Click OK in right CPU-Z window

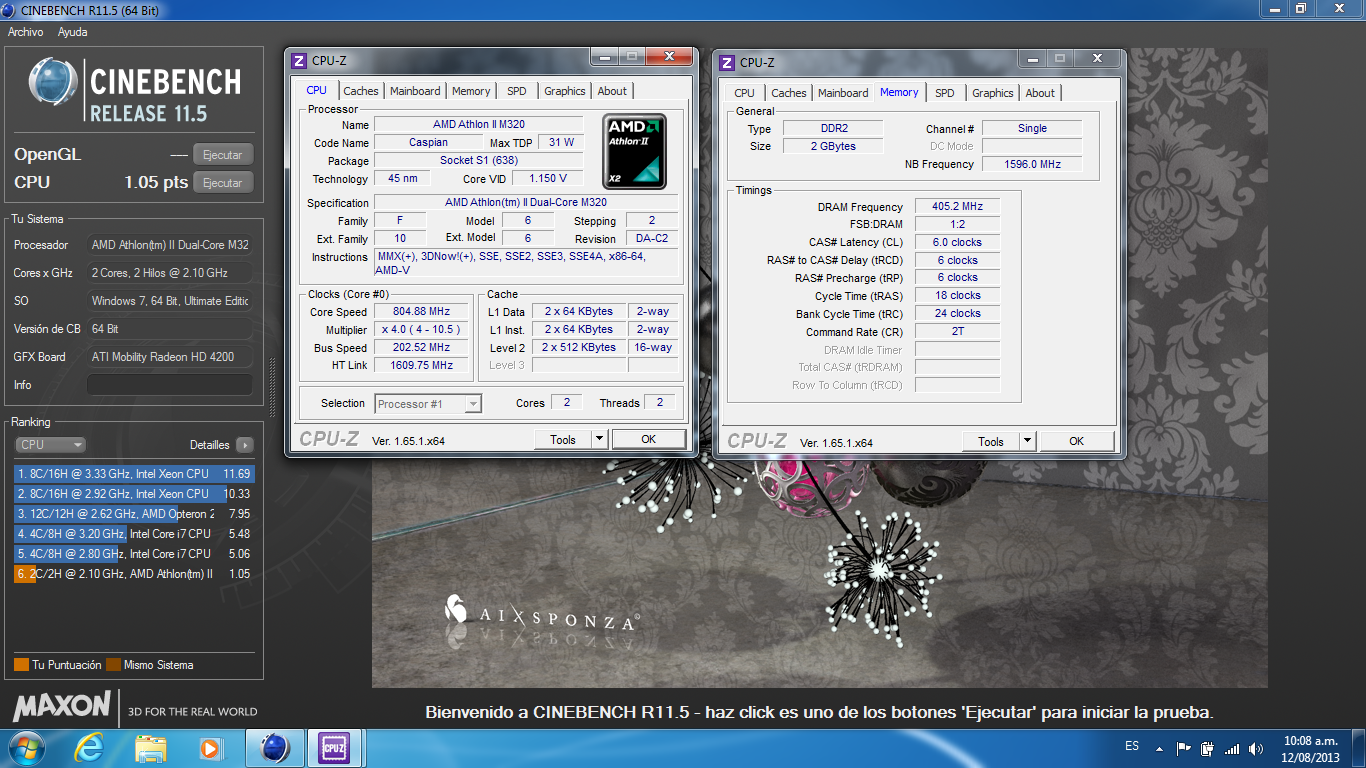[1077, 441]
